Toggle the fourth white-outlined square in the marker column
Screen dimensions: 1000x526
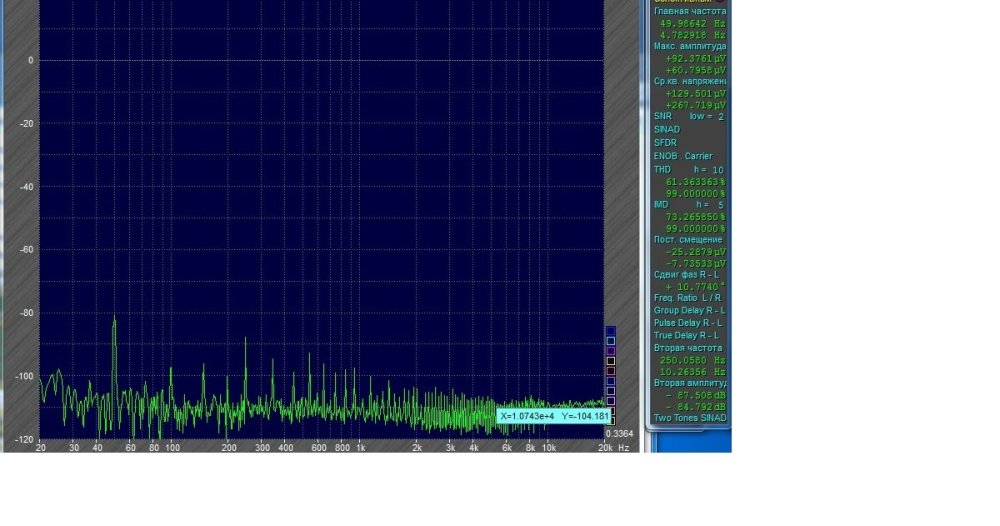click(x=610, y=361)
